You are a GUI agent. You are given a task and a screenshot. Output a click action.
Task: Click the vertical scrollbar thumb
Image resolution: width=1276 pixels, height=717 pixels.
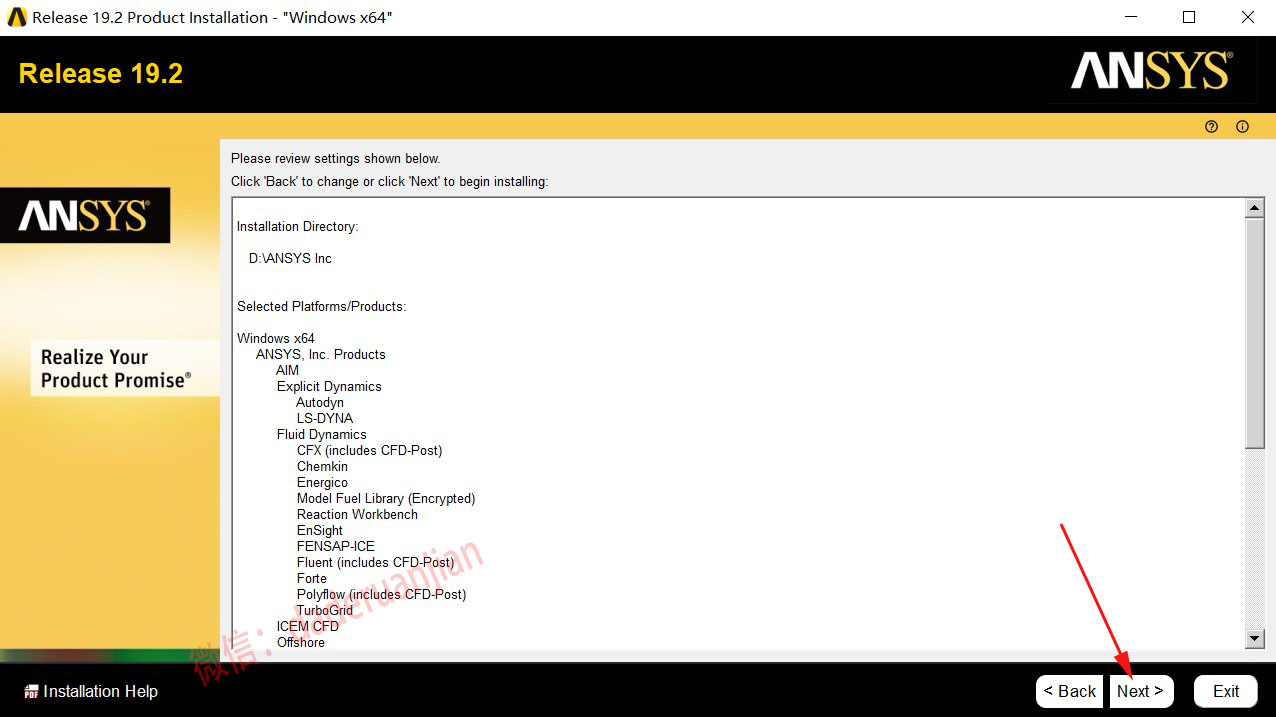[x=1255, y=333]
